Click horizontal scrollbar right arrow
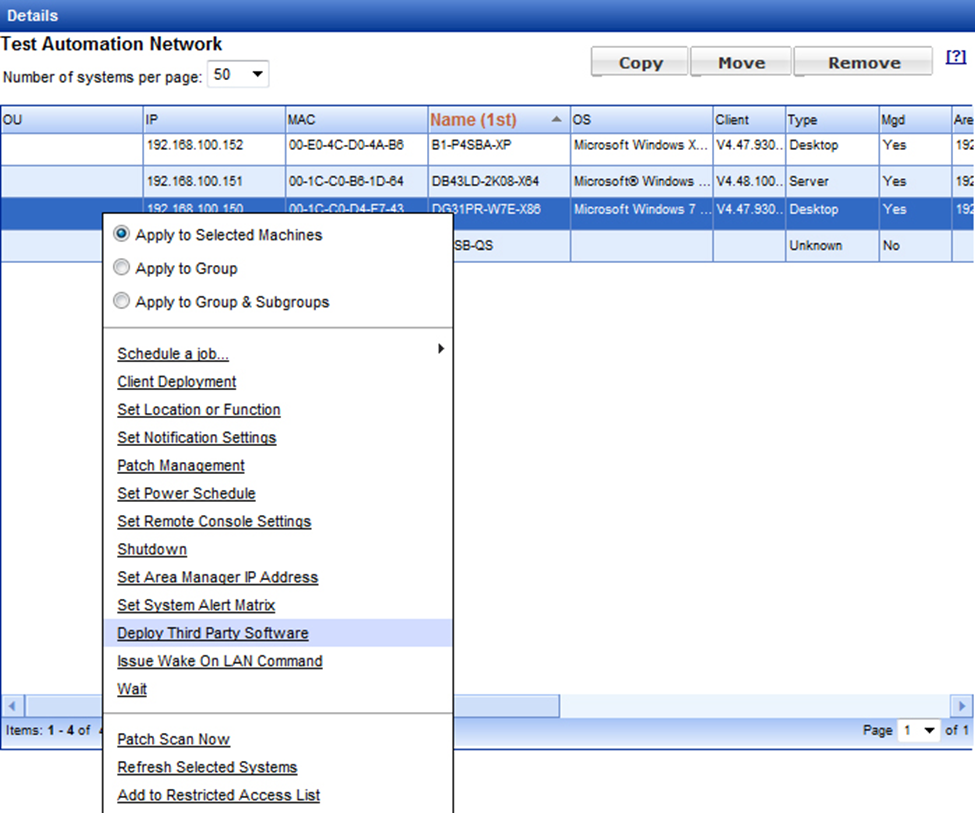Image resolution: width=975 pixels, height=813 pixels. [962, 706]
